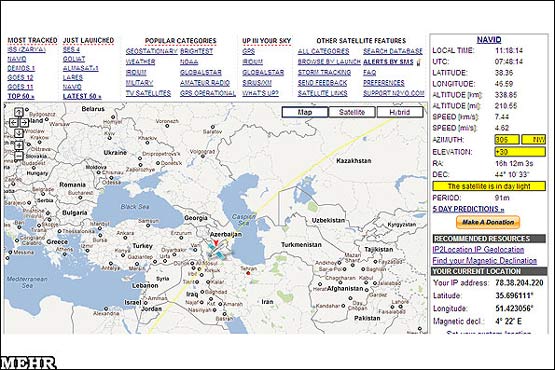This screenshot has height=370, width=555.
Task: Switch the map to Satellite view
Action: pyautogui.click(x=352, y=112)
